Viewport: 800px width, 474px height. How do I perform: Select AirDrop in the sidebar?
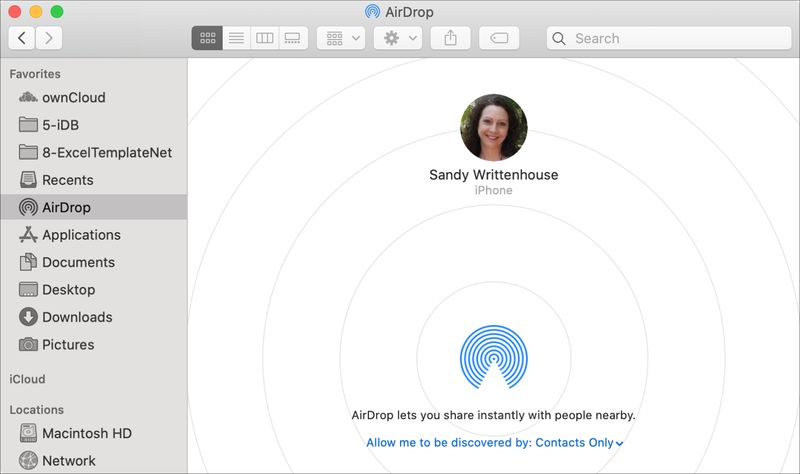click(x=94, y=207)
